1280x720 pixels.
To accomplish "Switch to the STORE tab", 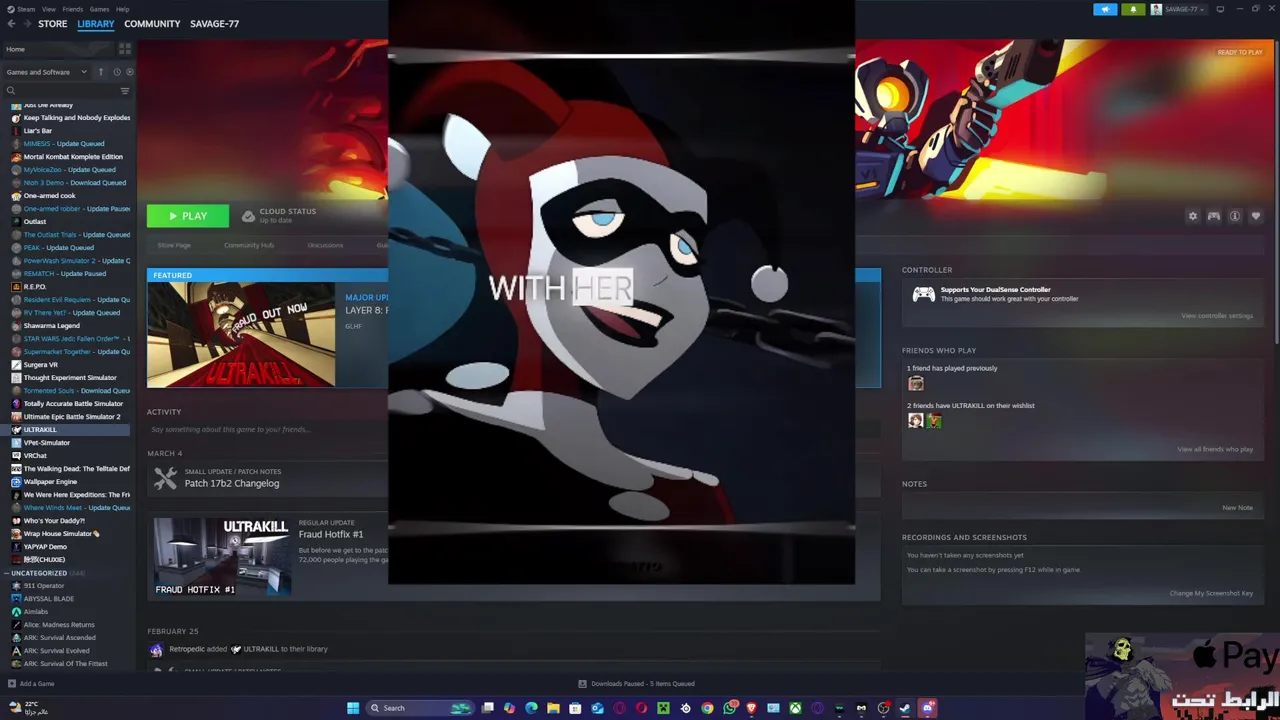I will (x=52, y=23).
